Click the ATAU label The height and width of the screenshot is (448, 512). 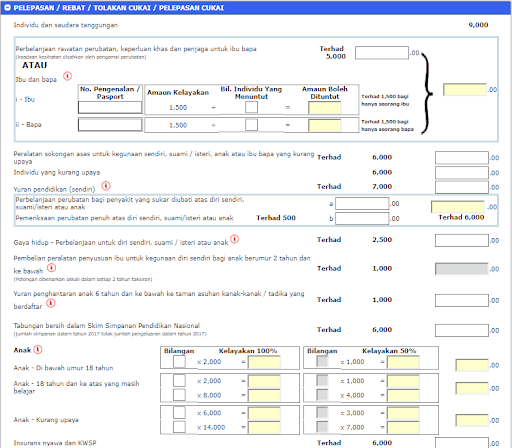(35, 65)
